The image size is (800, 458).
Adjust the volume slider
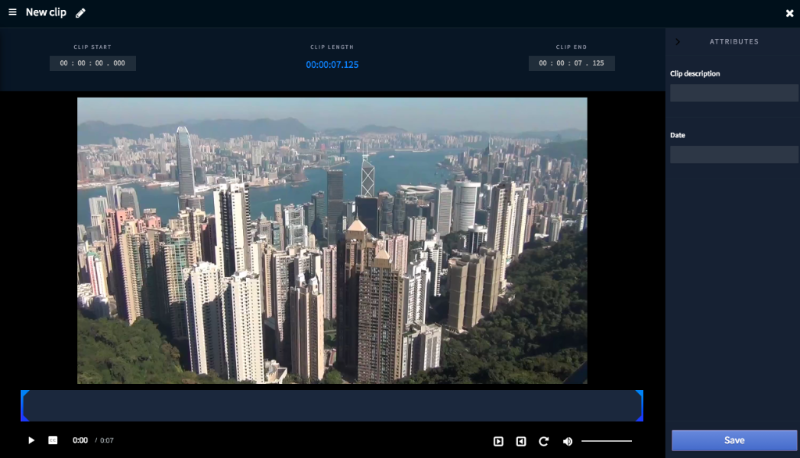606,441
